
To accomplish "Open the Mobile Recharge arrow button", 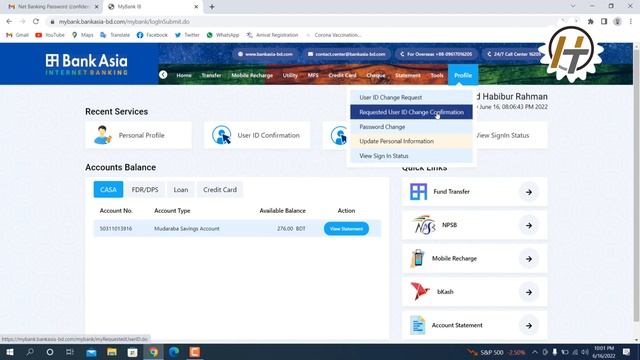I will coord(529,259).
